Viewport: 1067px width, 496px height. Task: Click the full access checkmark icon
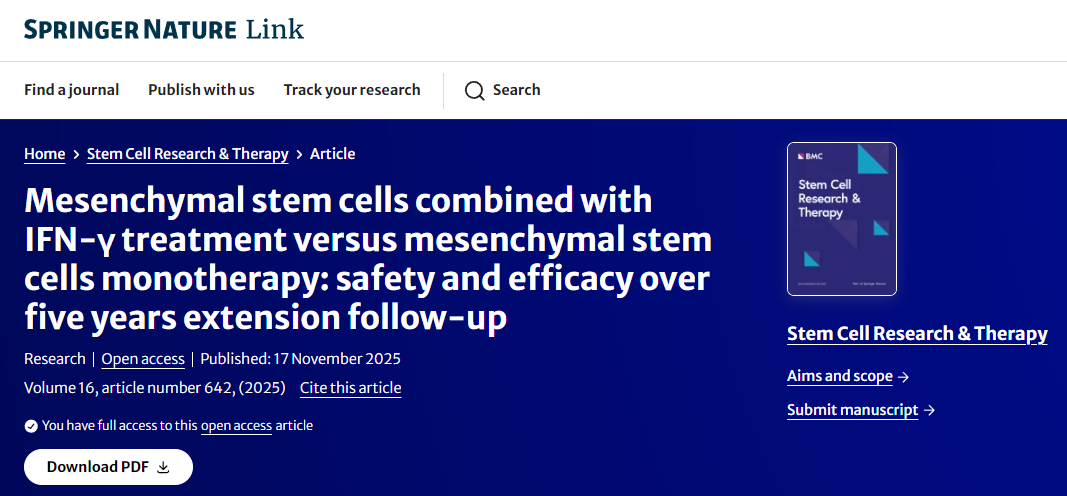[31, 426]
